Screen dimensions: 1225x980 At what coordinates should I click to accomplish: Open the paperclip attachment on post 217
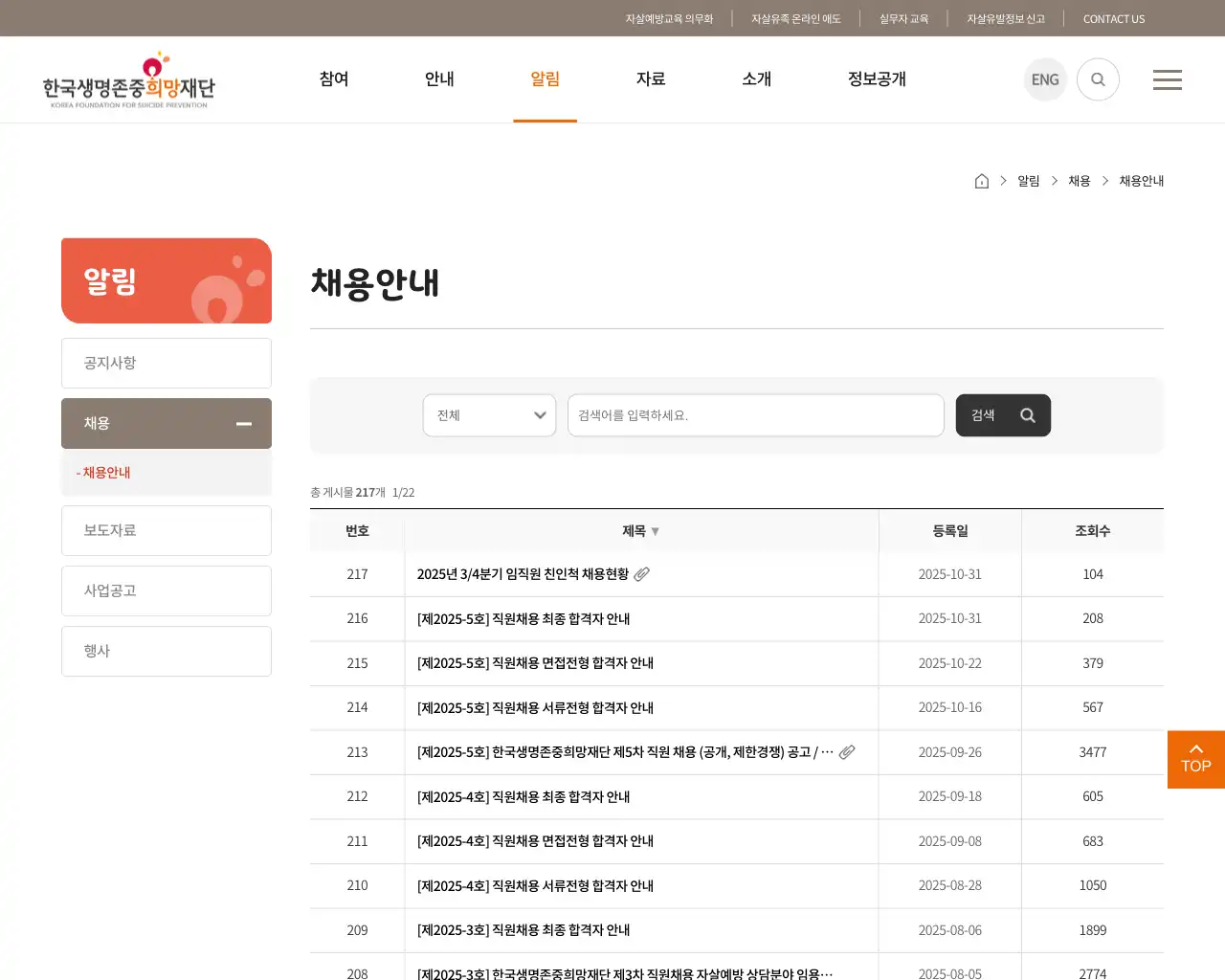(641, 573)
